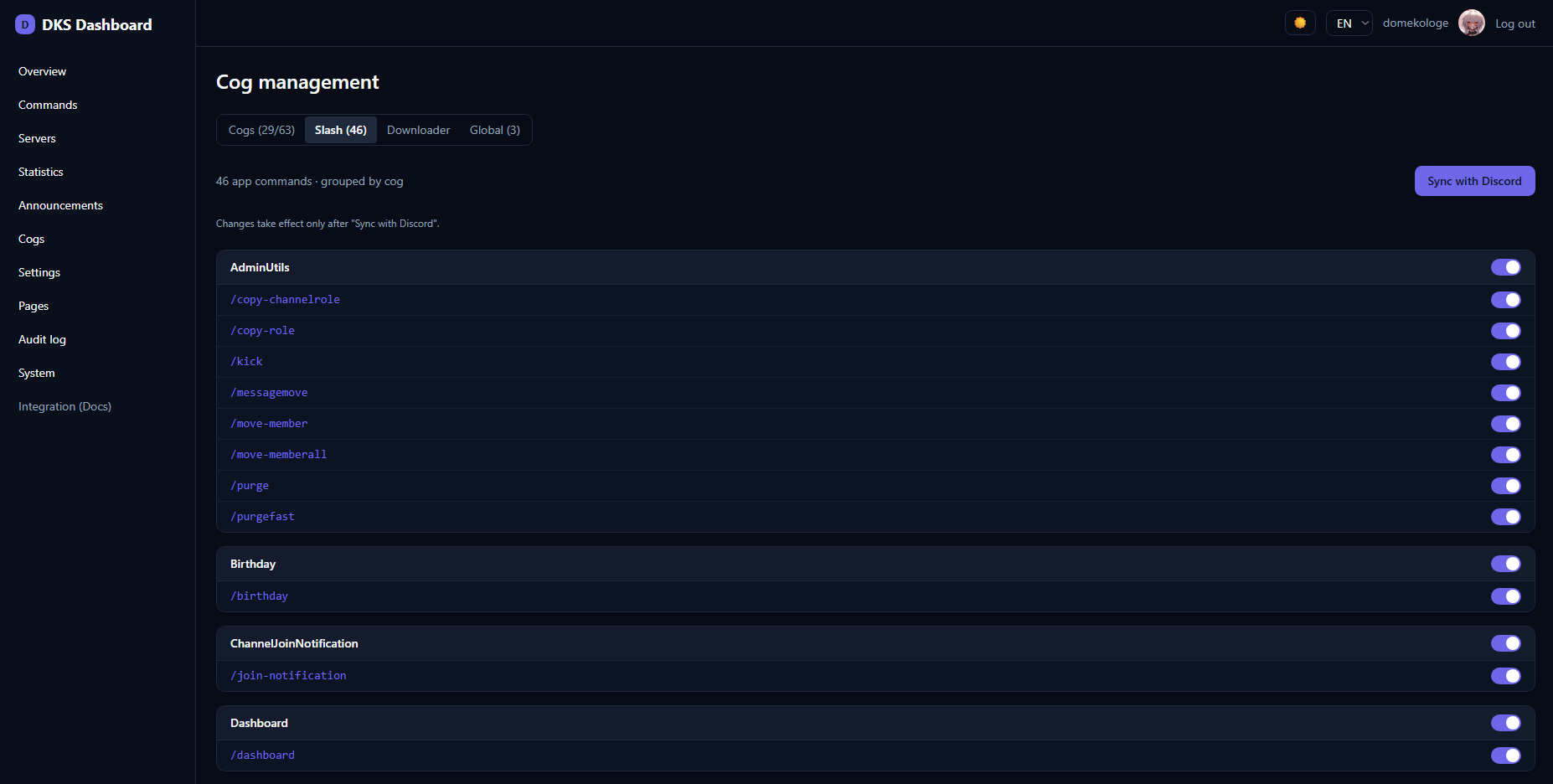Toggle the /messagemove command switch
Screen dimensions: 1553x784
(1506, 393)
